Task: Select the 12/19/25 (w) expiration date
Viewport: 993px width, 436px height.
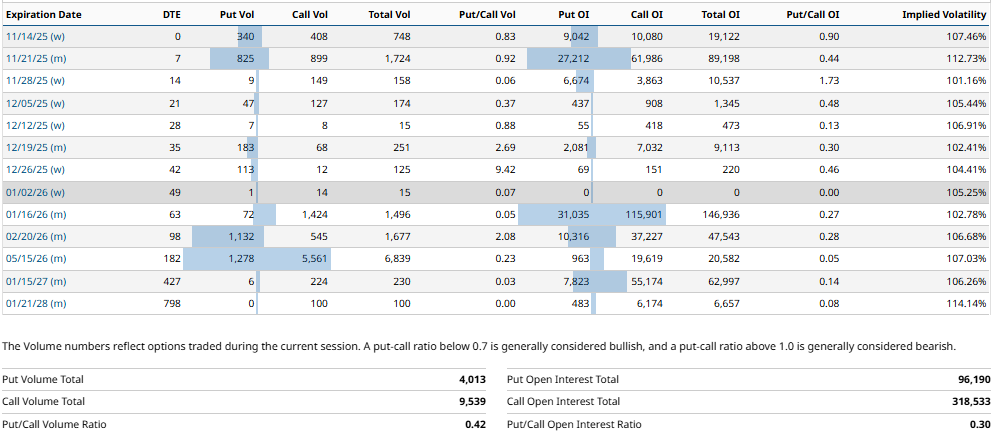Action: (x=35, y=148)
